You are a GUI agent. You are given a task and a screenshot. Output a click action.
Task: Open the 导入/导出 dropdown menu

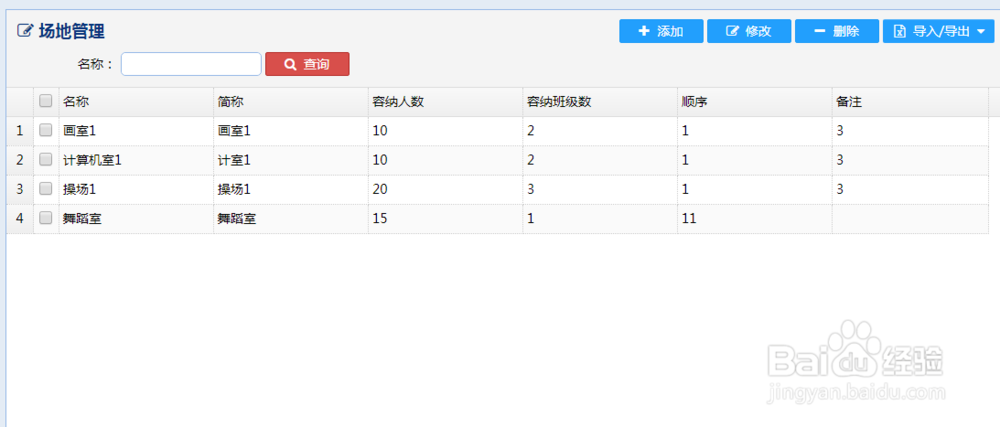click(938, 31)
